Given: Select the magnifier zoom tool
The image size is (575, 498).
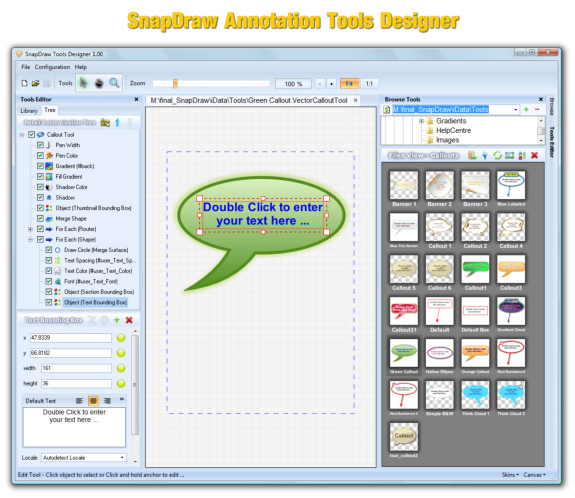Looking at the screenshot, I should pyautogui.click(x=114, y=83).
